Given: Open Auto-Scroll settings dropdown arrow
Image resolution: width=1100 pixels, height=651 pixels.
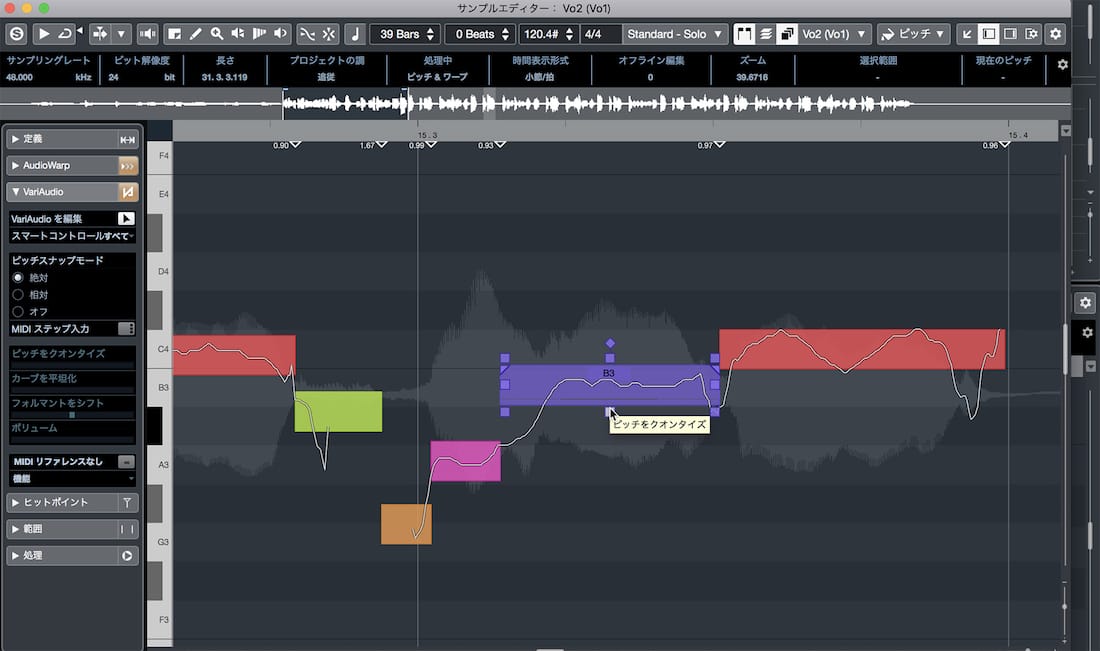Looking at the screenshot, I should 121,34.
